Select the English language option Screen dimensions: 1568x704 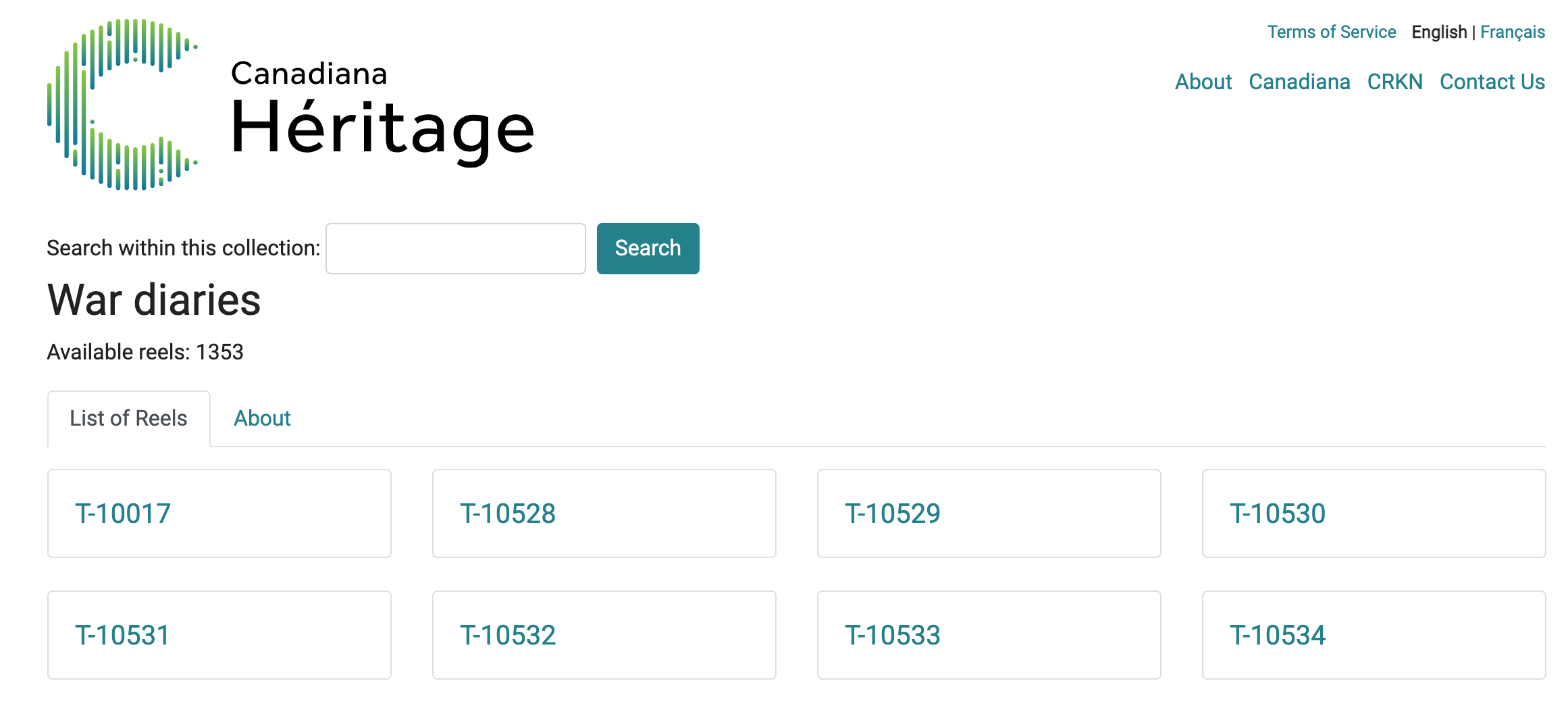pyautogui.click(x=1439, y=32)
